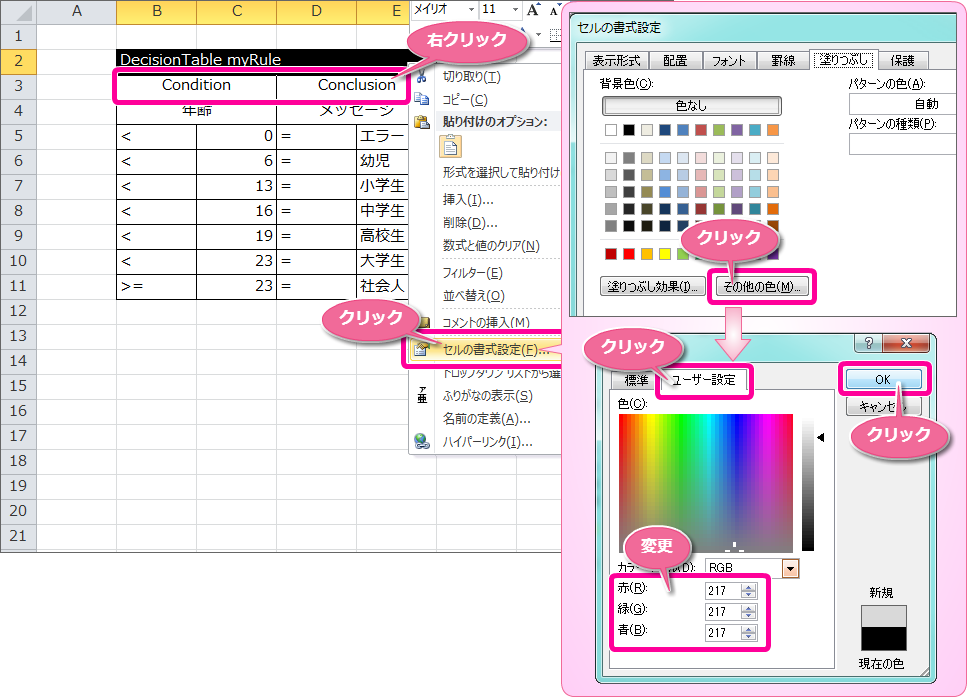This screenshot has width=967, height=697.
Task: Choose 切り取り(T) from the context menu
Action: 472,76
